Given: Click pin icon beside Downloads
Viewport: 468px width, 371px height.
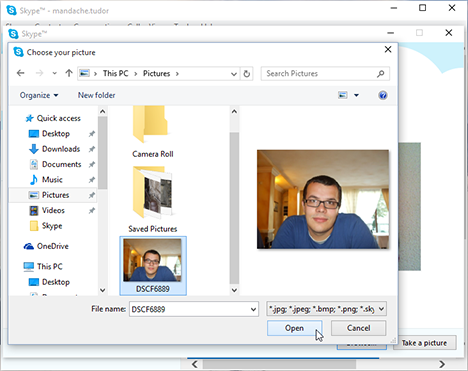Looking at the screenshot, I should pyautogui.click(x=91, y=149).
